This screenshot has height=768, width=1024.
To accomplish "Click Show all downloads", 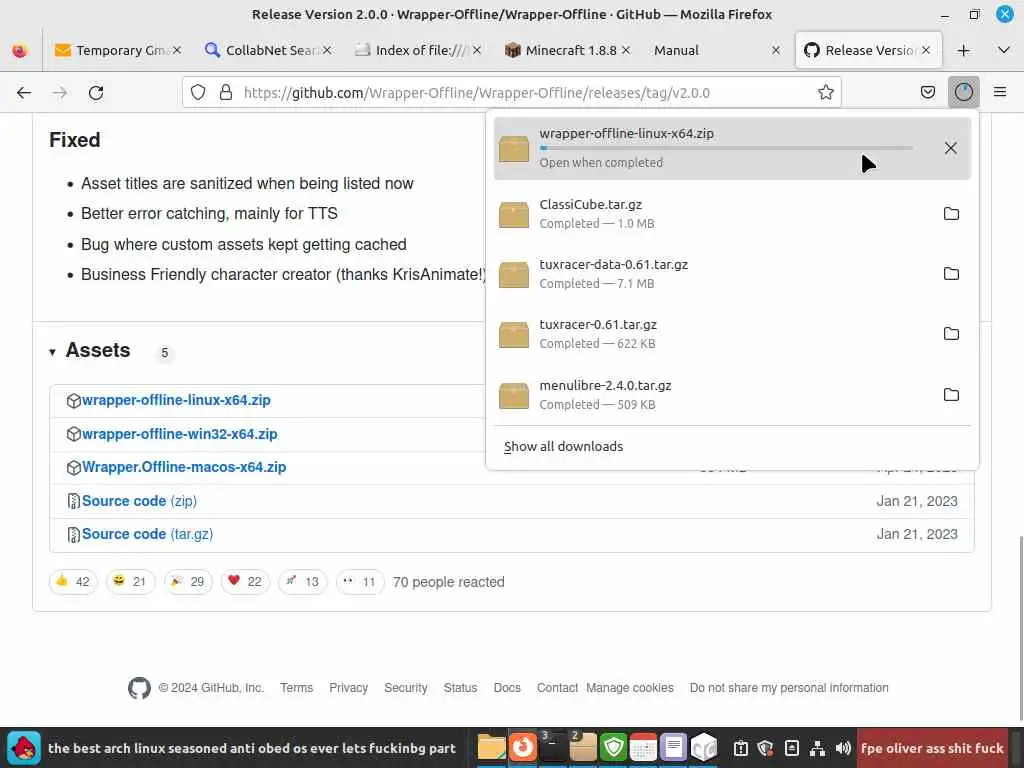I will (x=563, y=447).
